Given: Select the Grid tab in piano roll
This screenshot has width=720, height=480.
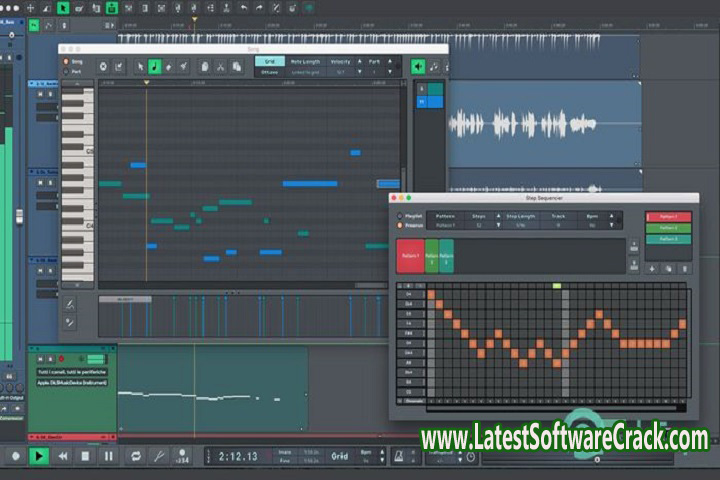Looking at the screenshot, I should (270, 61).
